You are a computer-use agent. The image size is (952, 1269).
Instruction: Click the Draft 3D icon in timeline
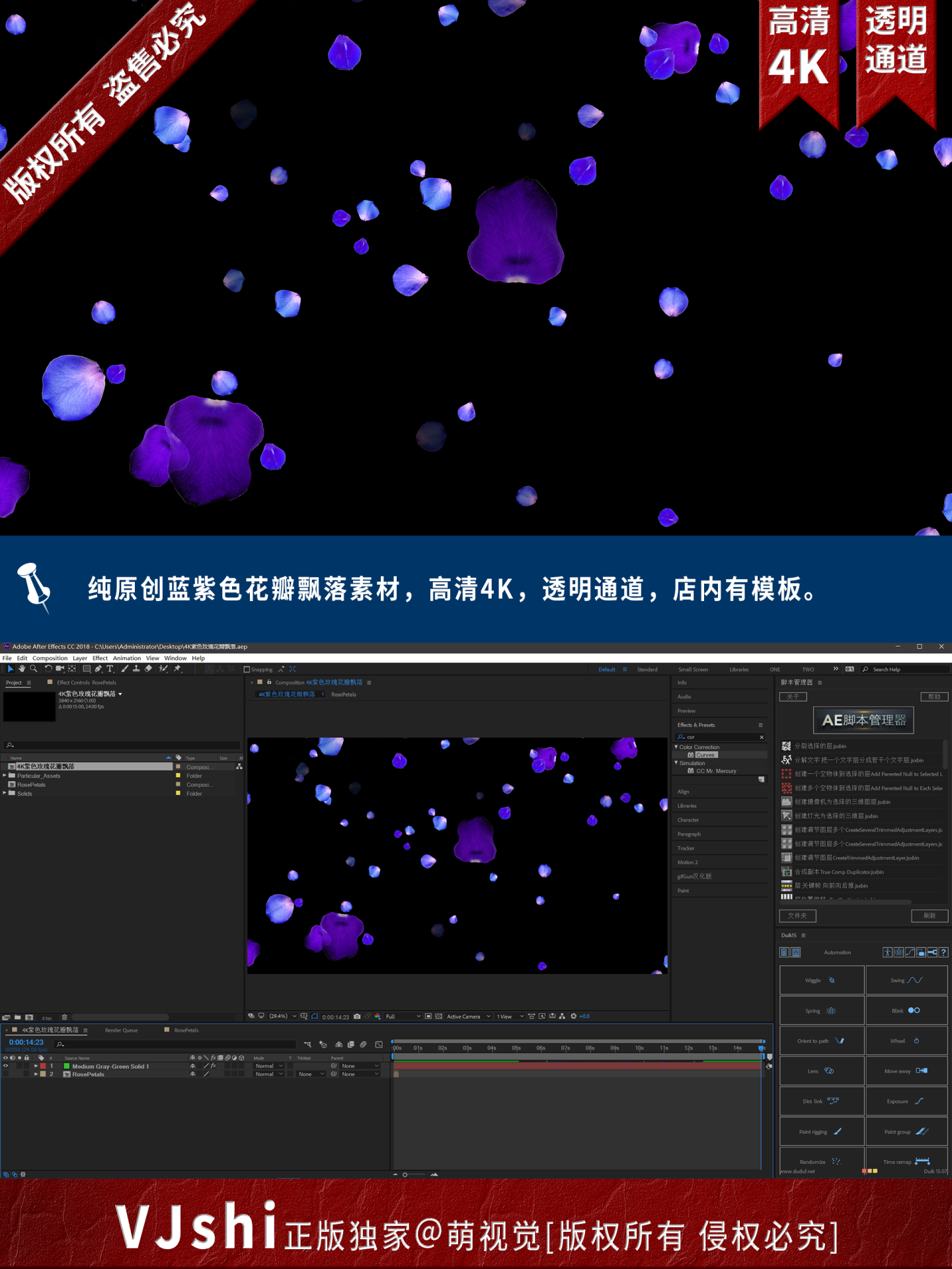pos(323,1045)
